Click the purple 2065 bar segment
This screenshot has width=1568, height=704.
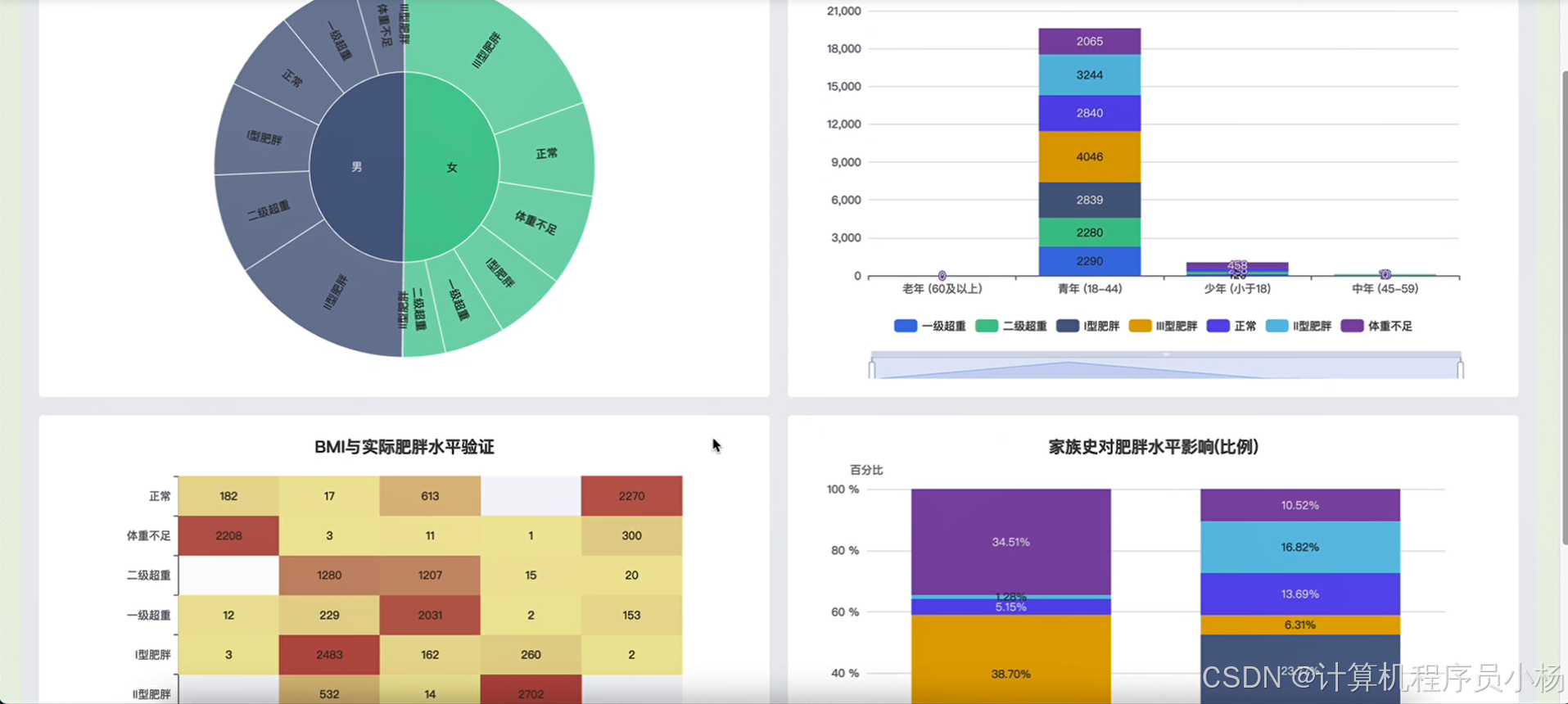tap(1089, 42)
